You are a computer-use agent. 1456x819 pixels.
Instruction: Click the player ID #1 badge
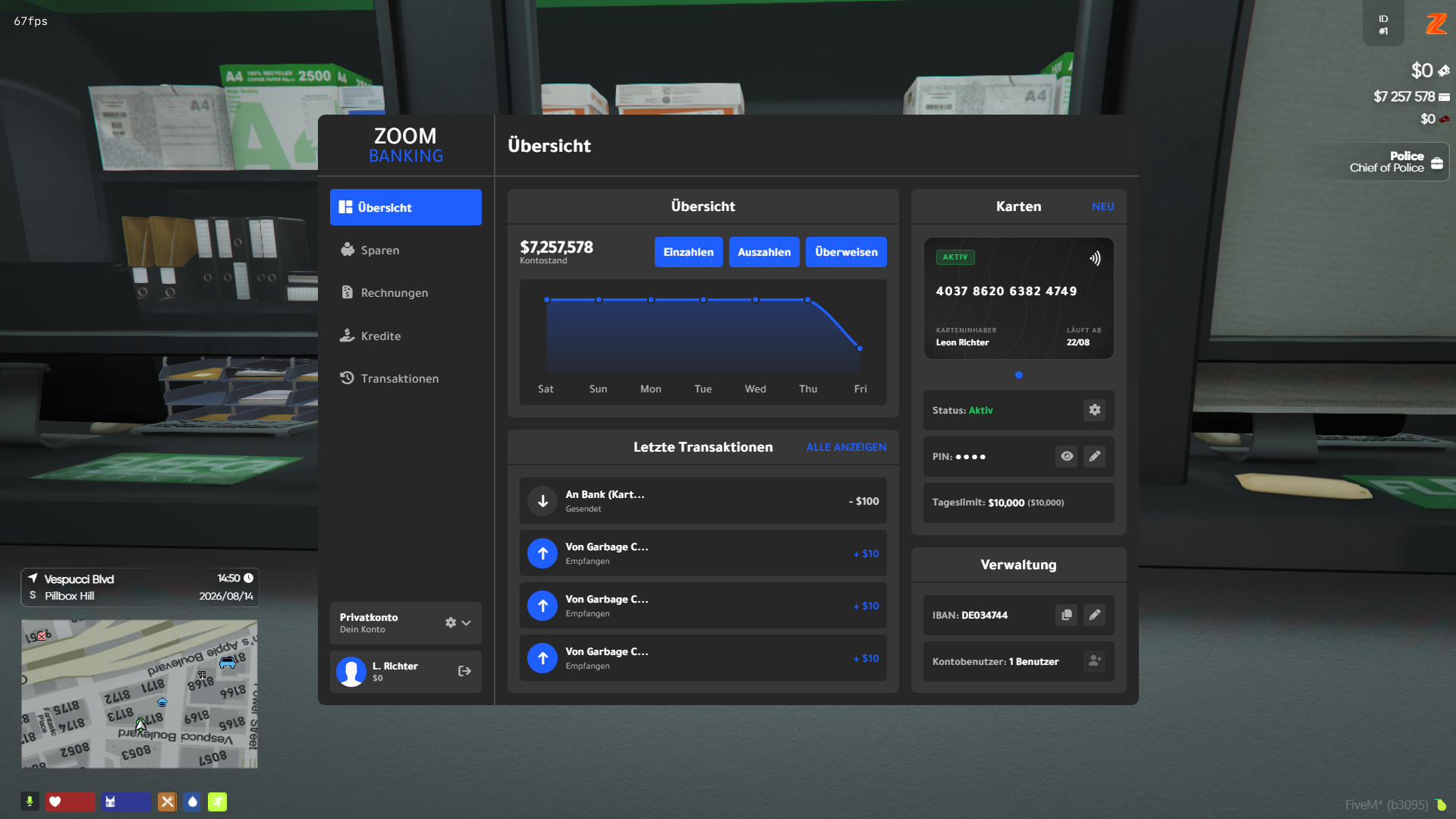click(1383, 24)
